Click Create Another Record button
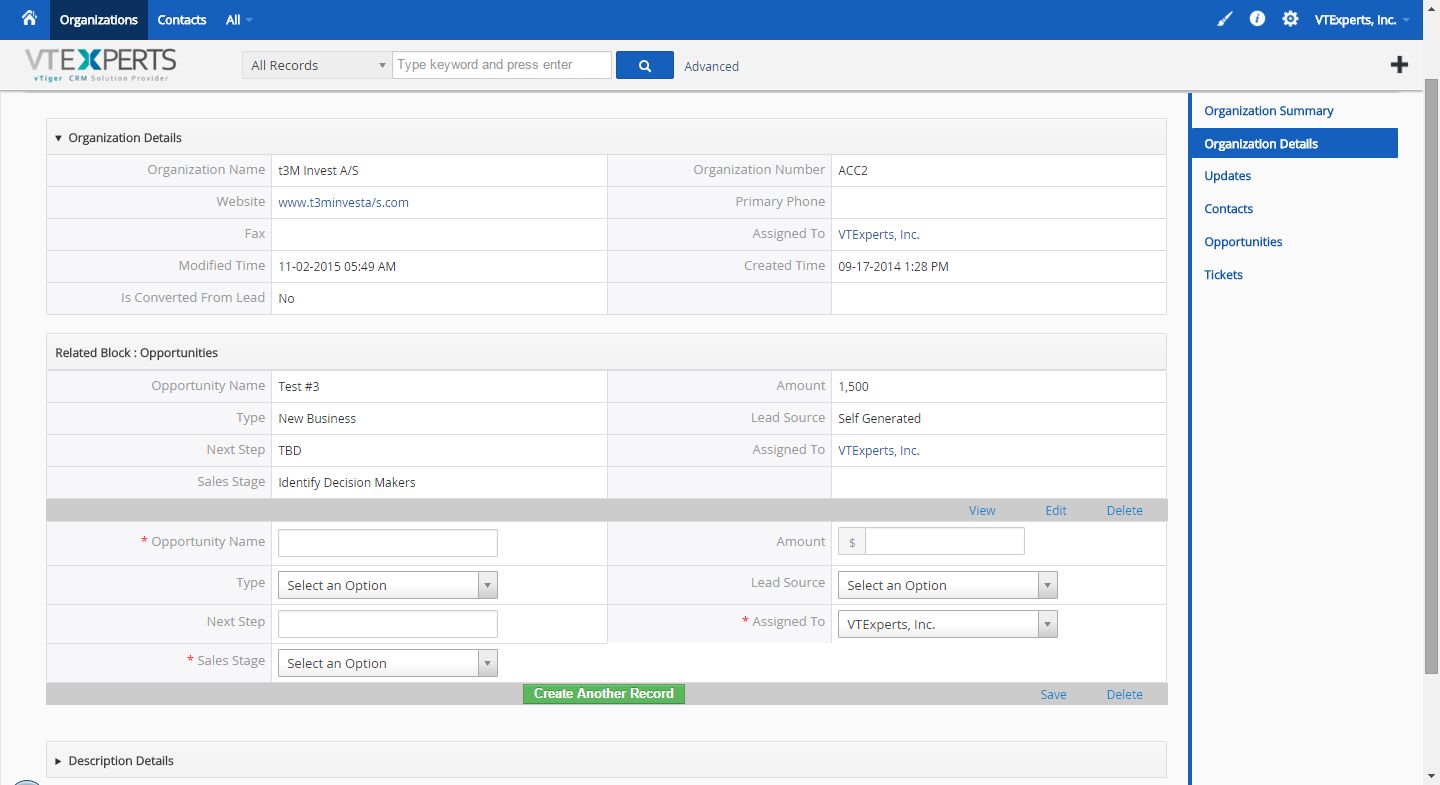 click(x=604, y=694)
